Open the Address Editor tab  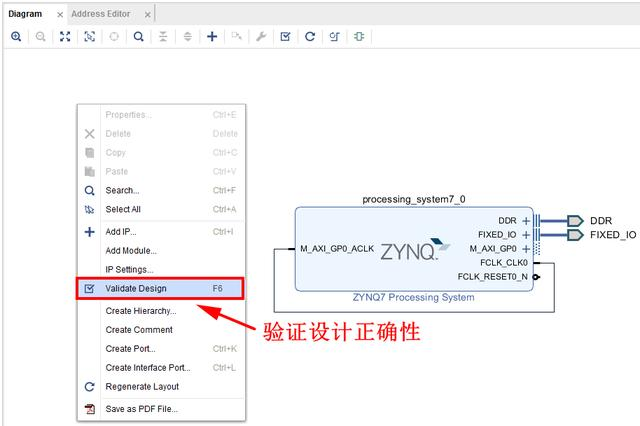pyautogui.click(x=101, y=14)
